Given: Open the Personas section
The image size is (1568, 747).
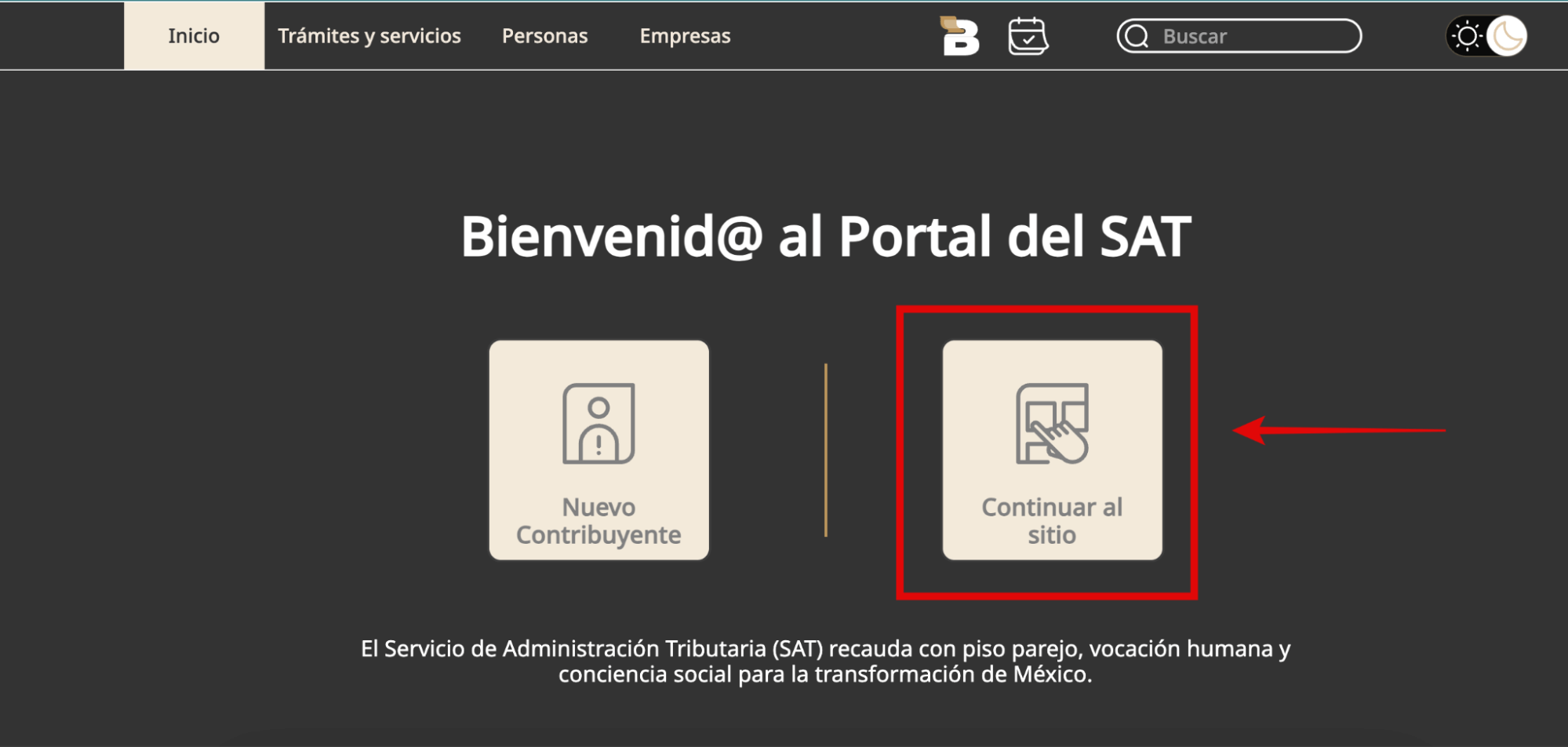Looking at the screenshot, I should (x=544, y=35).
